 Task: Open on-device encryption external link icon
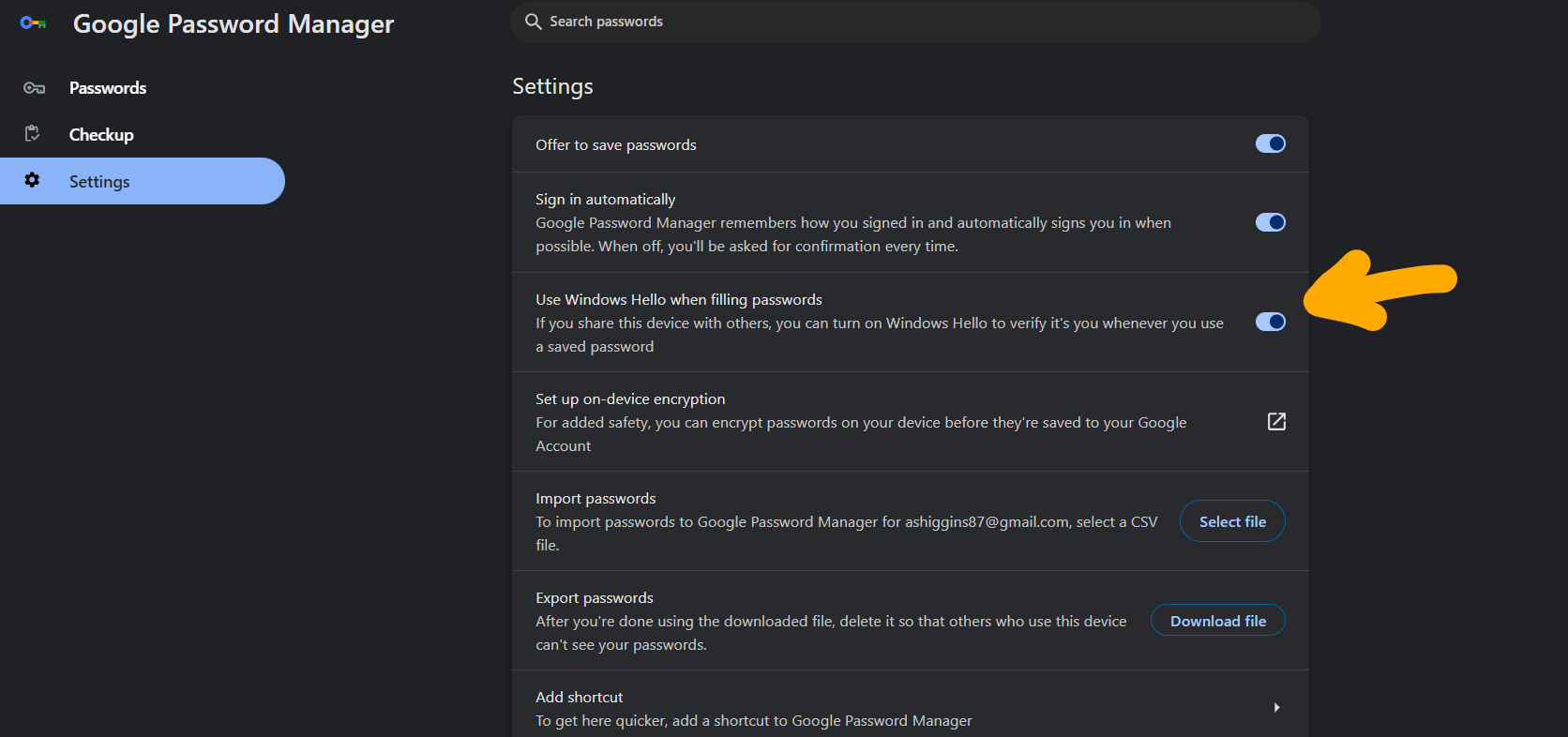(x=1276, y=421)
